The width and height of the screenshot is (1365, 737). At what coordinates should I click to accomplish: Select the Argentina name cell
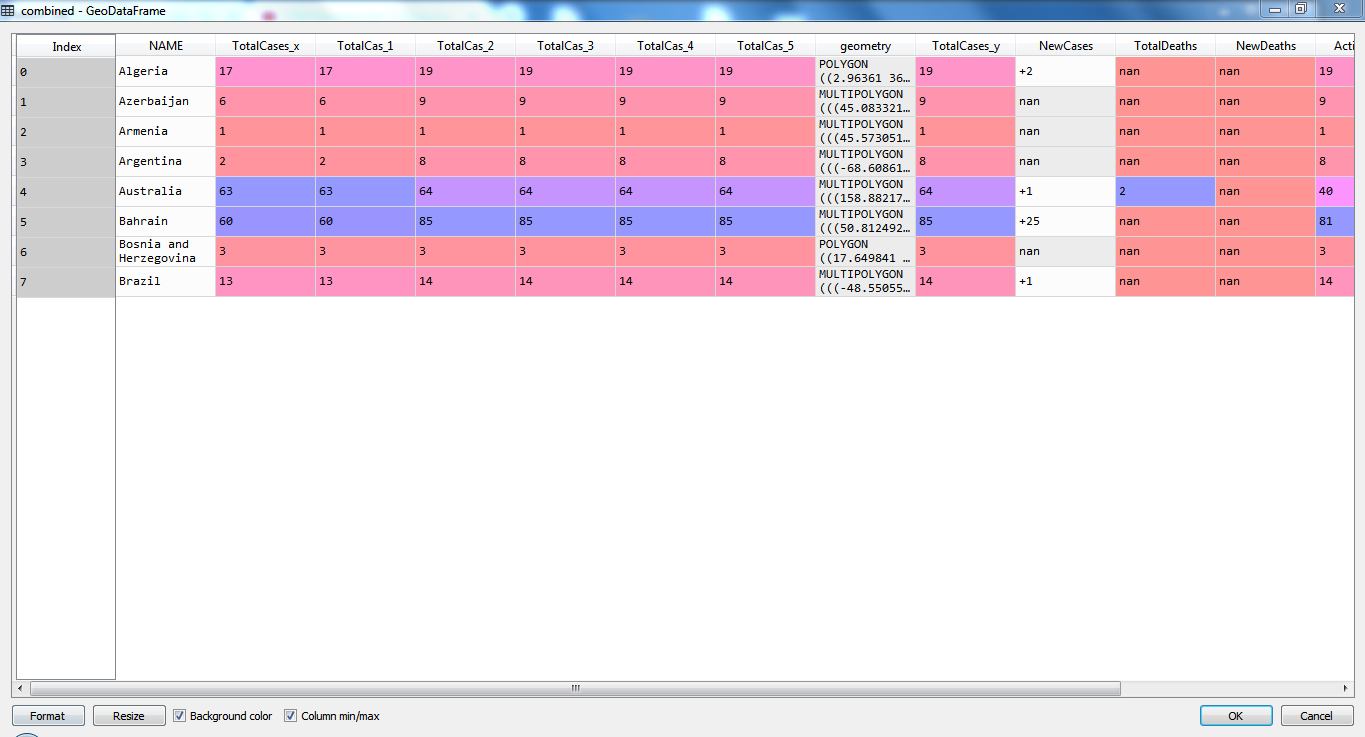[166, 162]
